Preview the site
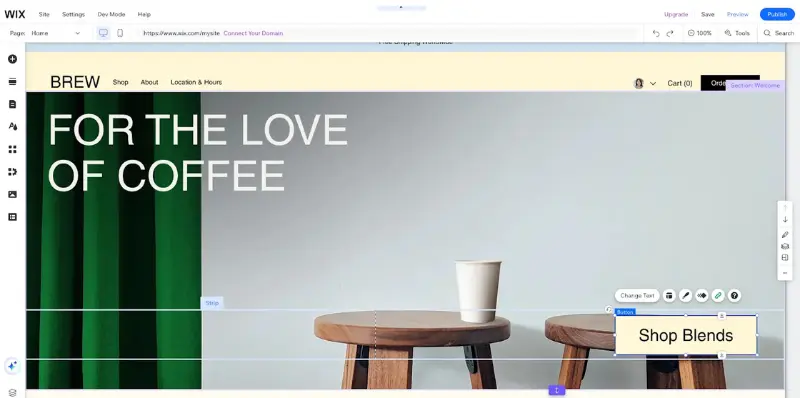 coord(738,14)
